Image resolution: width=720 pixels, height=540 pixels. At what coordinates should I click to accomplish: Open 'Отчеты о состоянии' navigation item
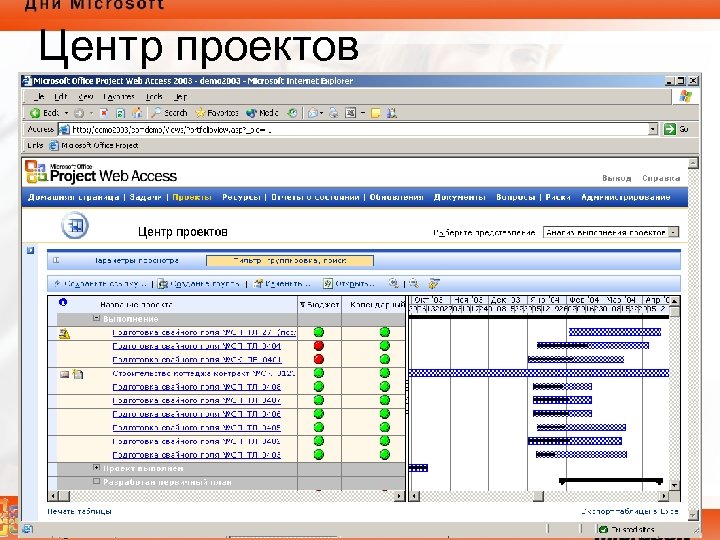pyautogui.click(x=315, y=197)
